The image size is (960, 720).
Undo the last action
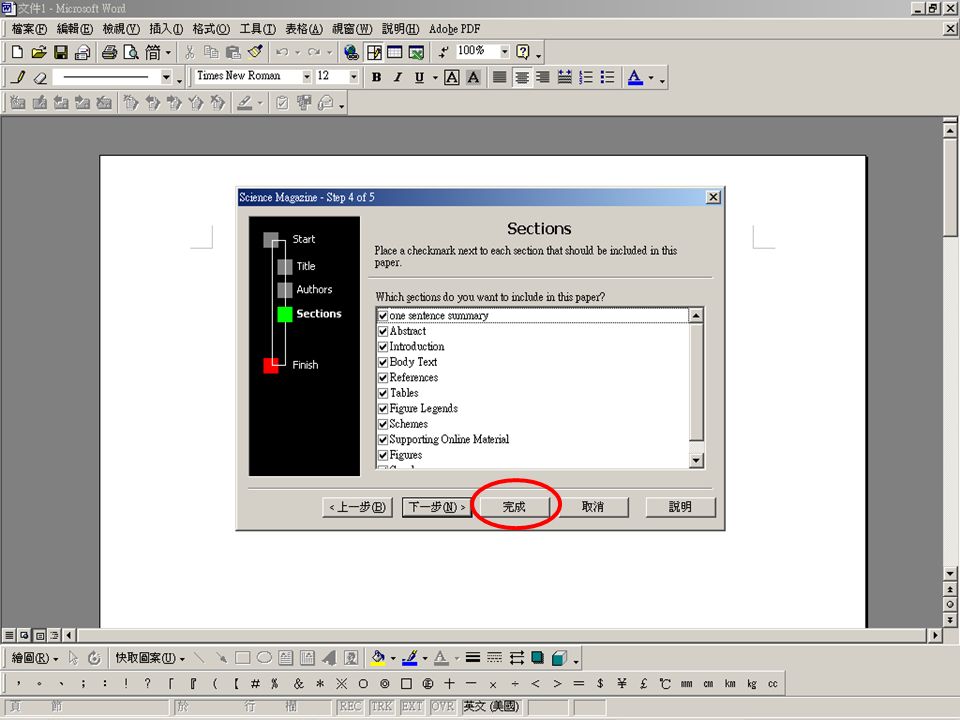(x=282, y=52)
